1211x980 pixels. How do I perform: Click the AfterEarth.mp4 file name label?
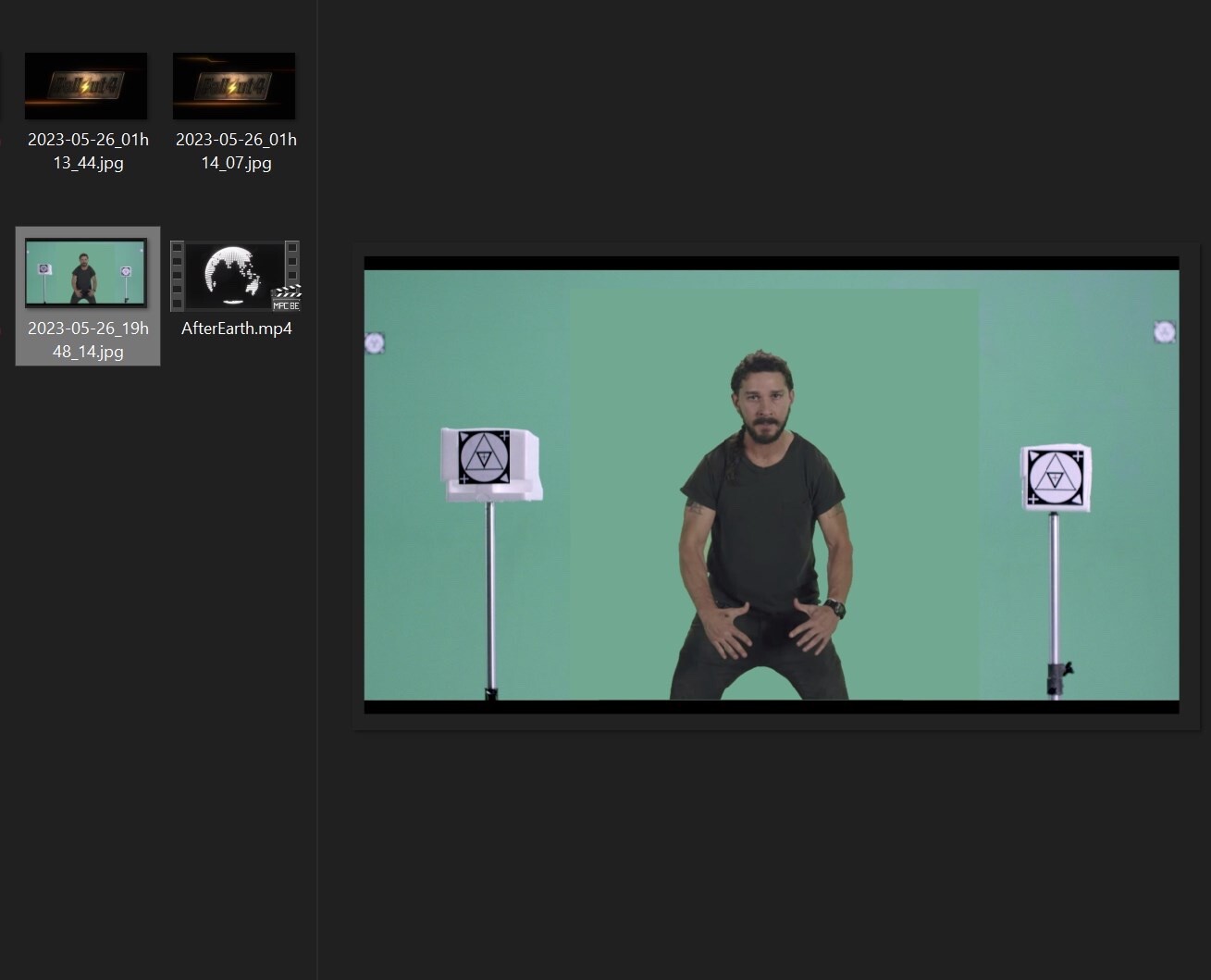click(x=237, y=329)
